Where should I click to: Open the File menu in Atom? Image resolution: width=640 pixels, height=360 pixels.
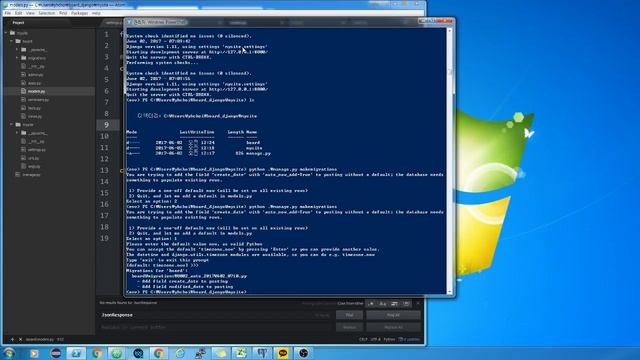pyautogui.click(x=8, y=13)
